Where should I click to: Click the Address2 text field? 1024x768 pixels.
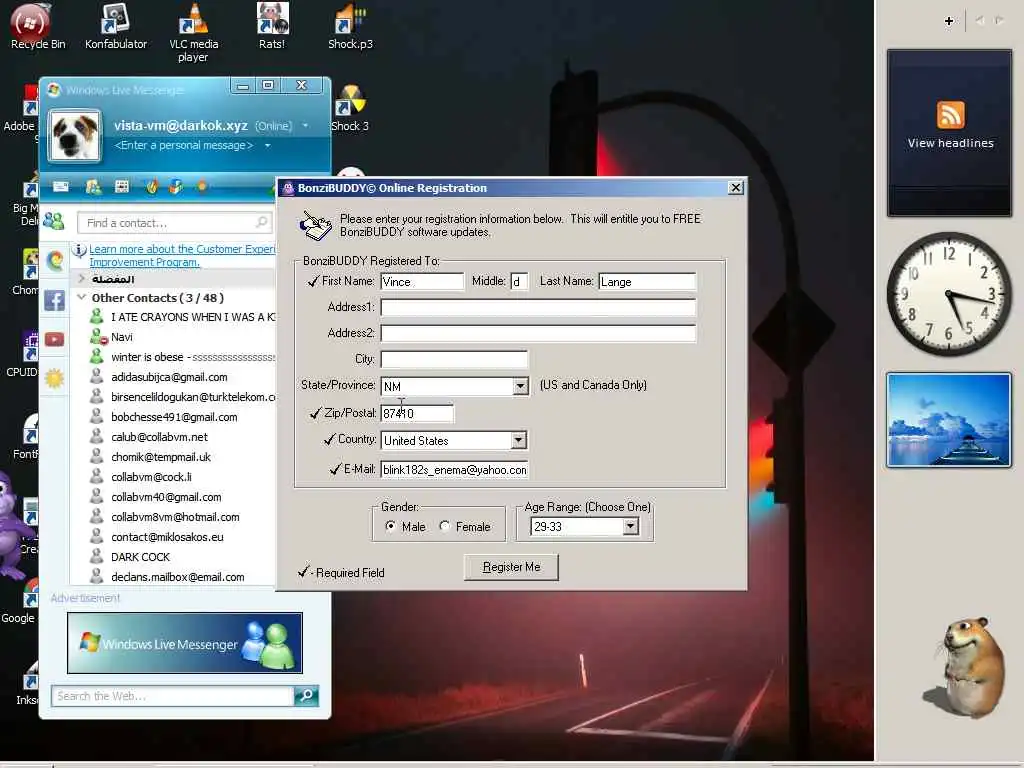pos(538,334)
